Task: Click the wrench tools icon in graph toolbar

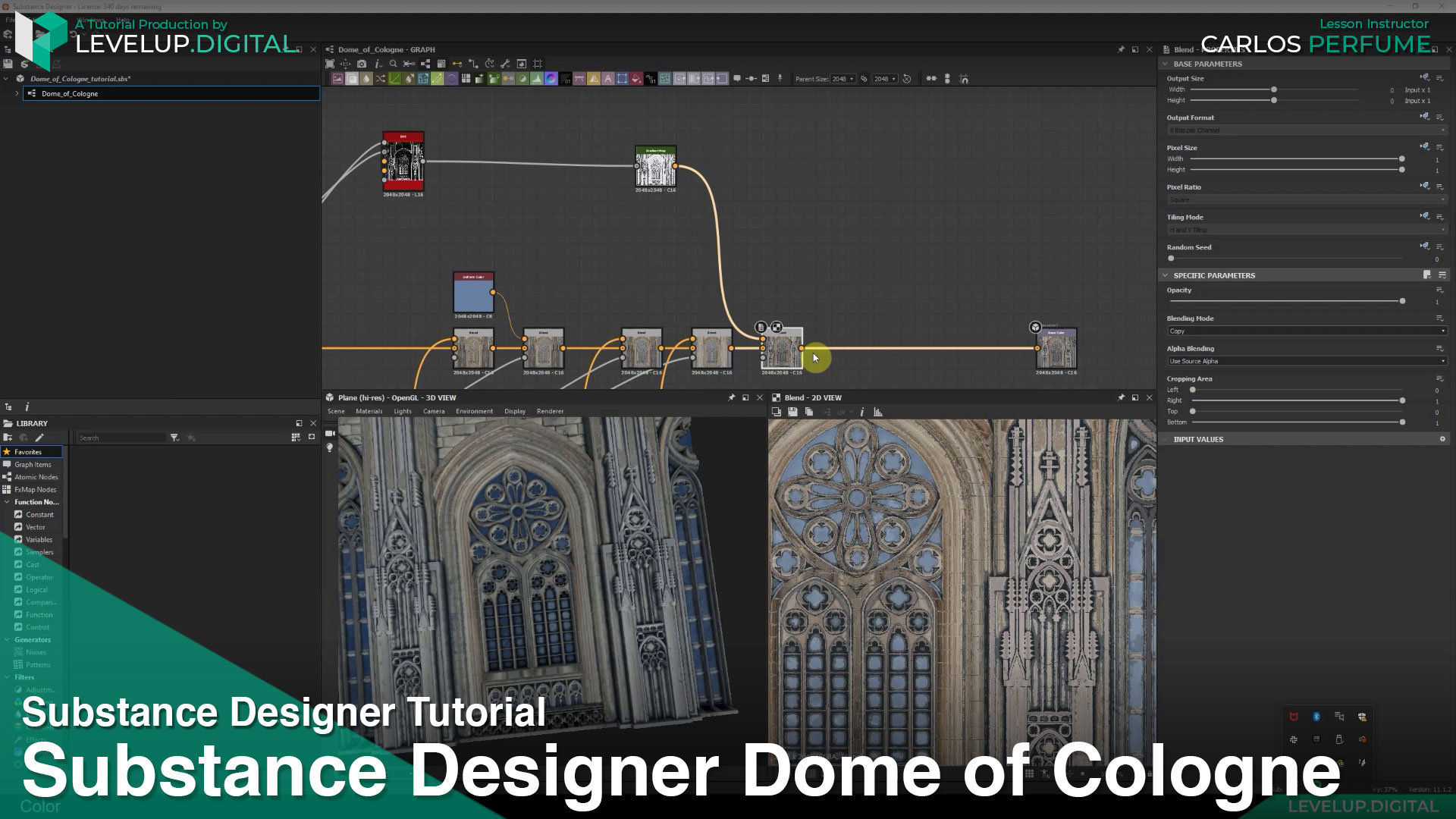Action: (x=506, y=64)
